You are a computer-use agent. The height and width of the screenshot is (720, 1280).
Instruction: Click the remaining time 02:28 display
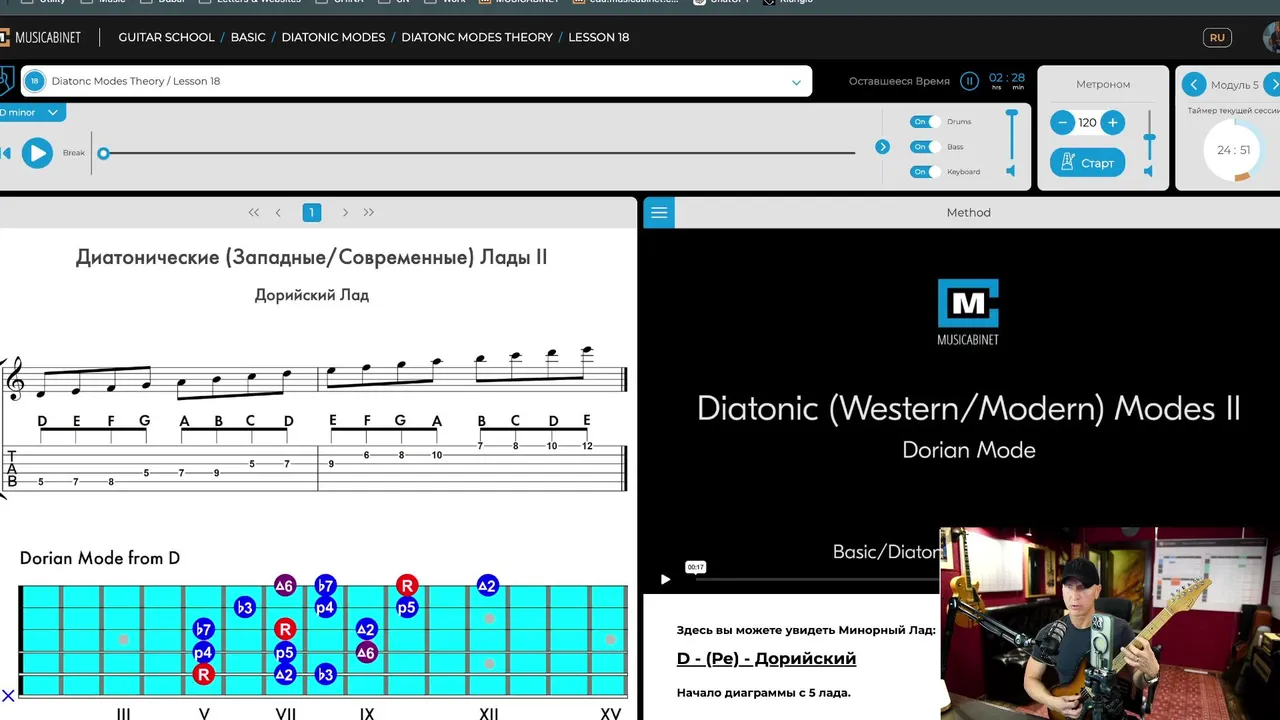[x=1007, y=81]
